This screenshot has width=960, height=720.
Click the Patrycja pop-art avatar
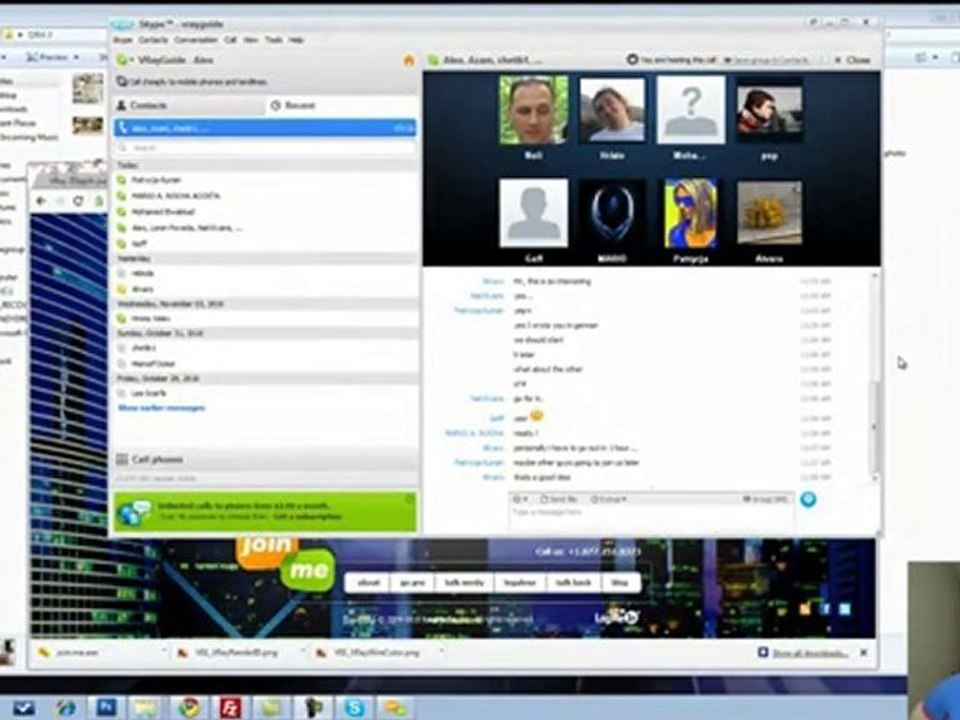click(x=691, y=213)
